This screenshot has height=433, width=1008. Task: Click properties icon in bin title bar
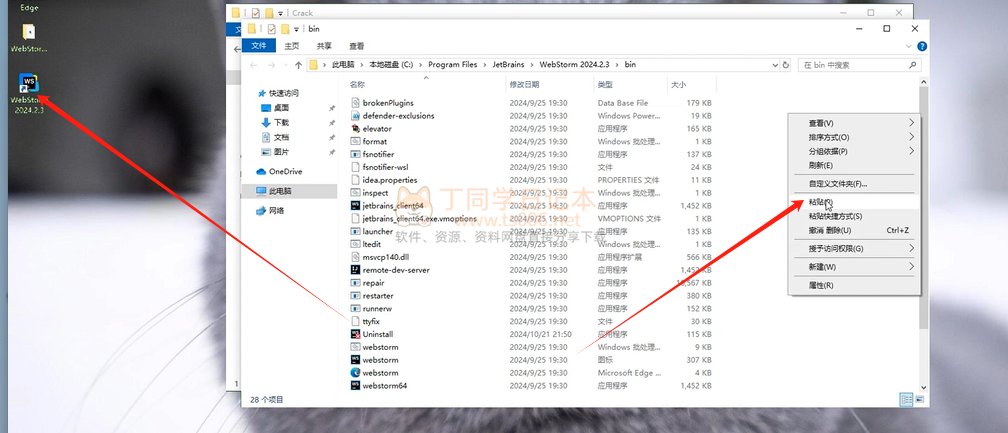click(271, 29)
